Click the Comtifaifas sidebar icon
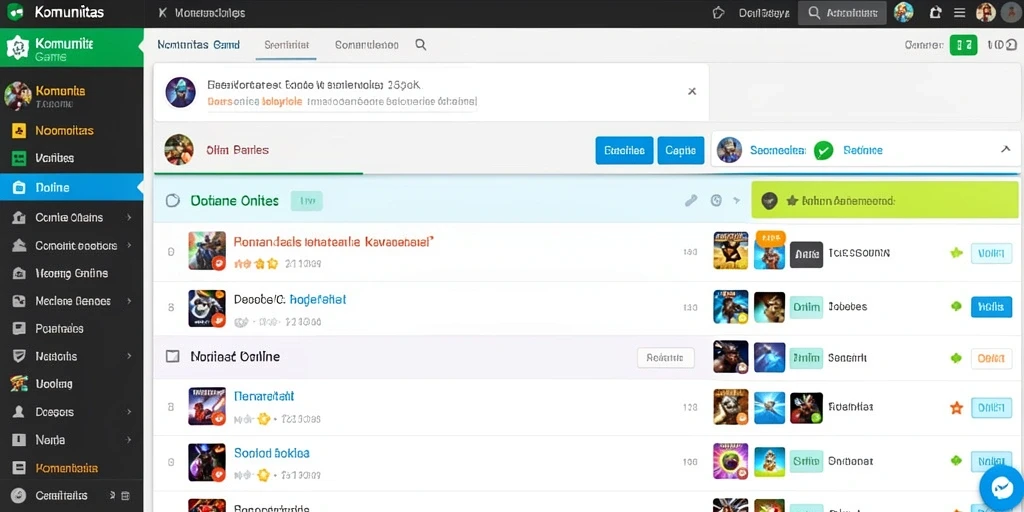 [x=19, y=496]
